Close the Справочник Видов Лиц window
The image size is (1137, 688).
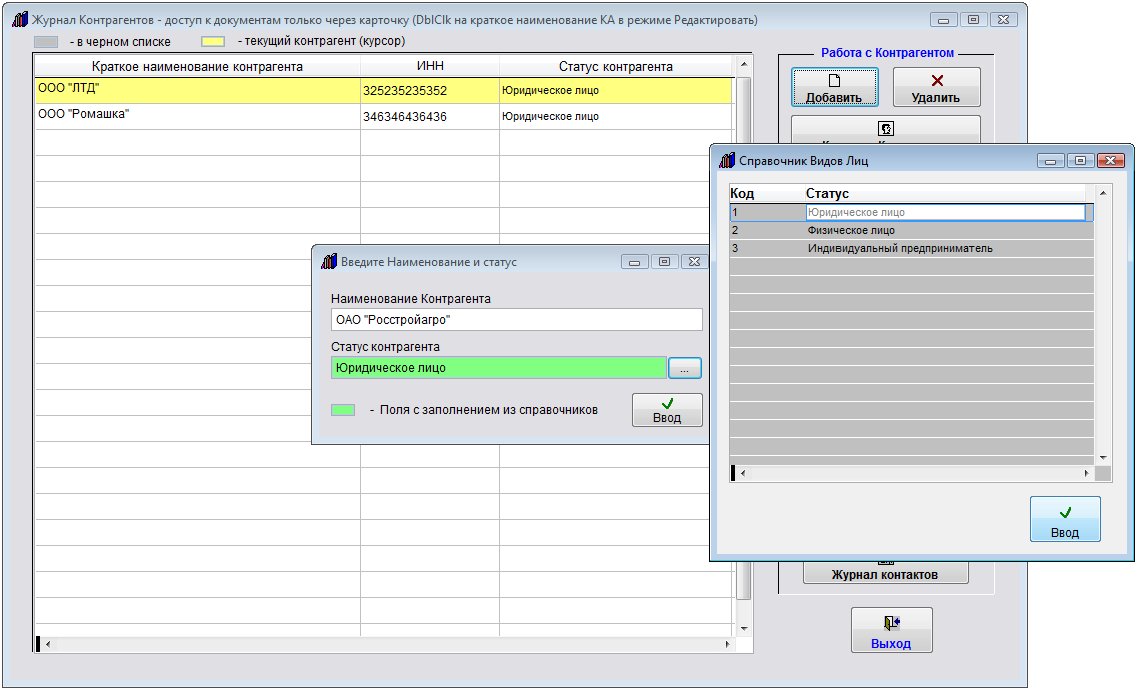point(1110,160)
